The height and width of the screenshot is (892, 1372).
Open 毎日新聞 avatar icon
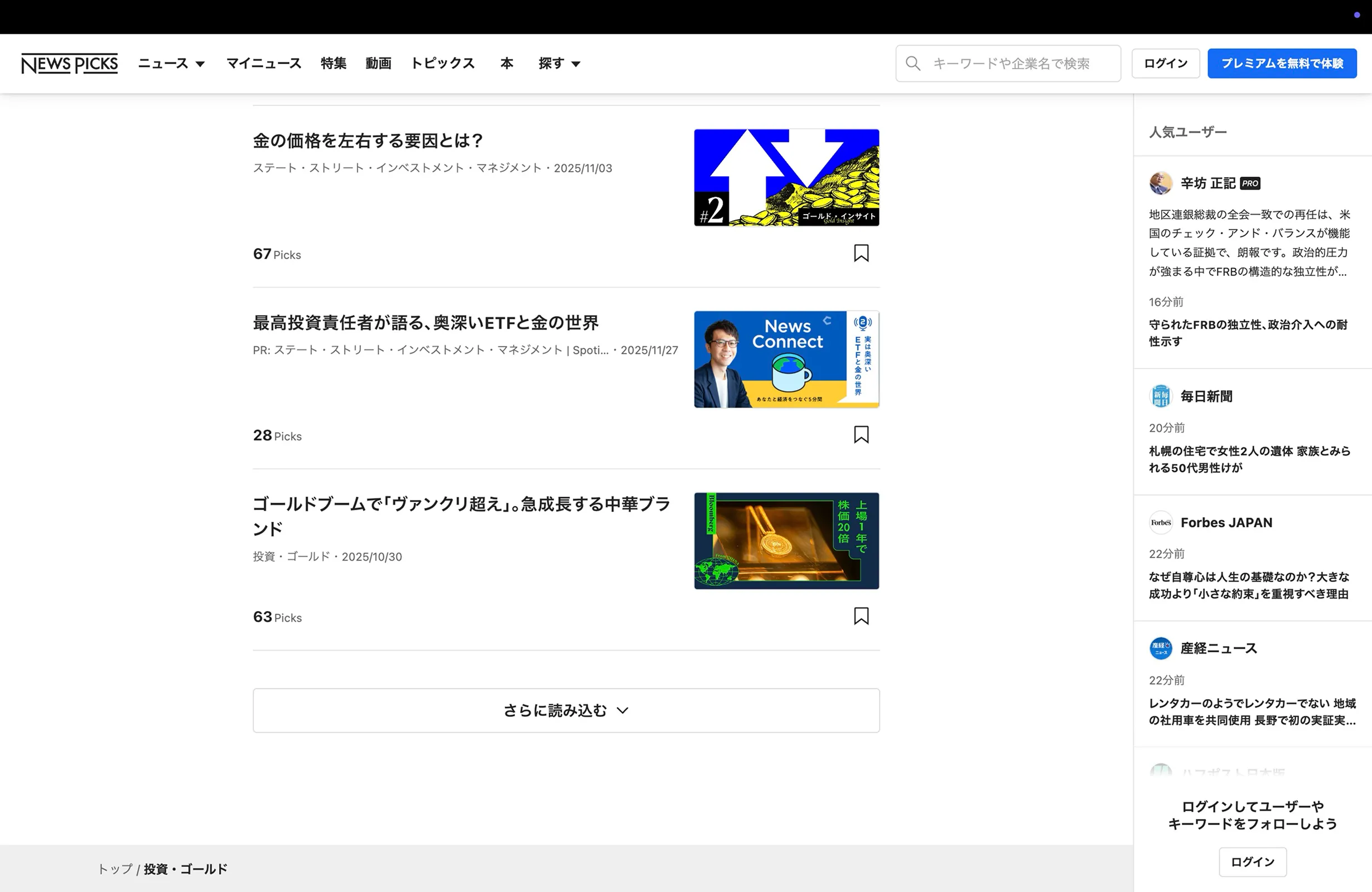1161,396
